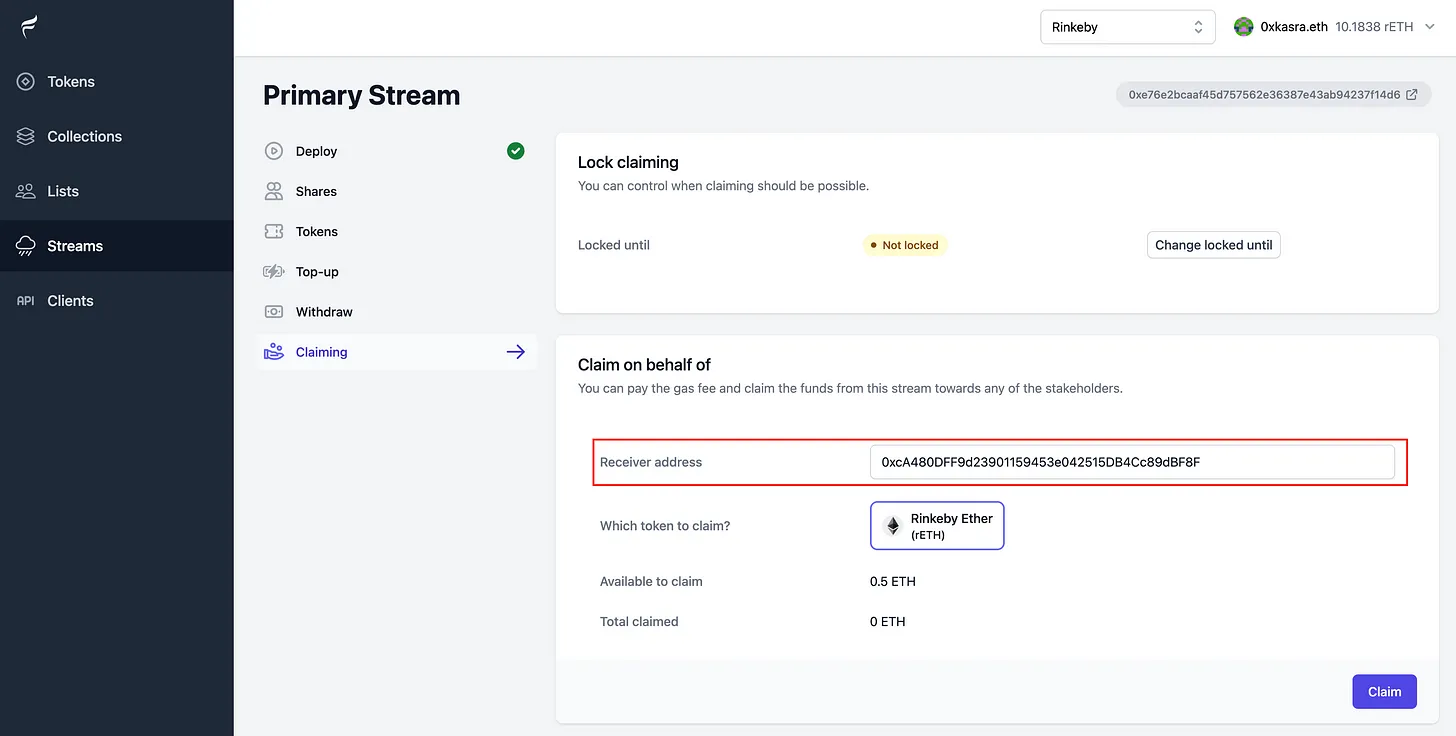
Task: Click the Withdraw cash icon
Action: click(x=274, y=312)
